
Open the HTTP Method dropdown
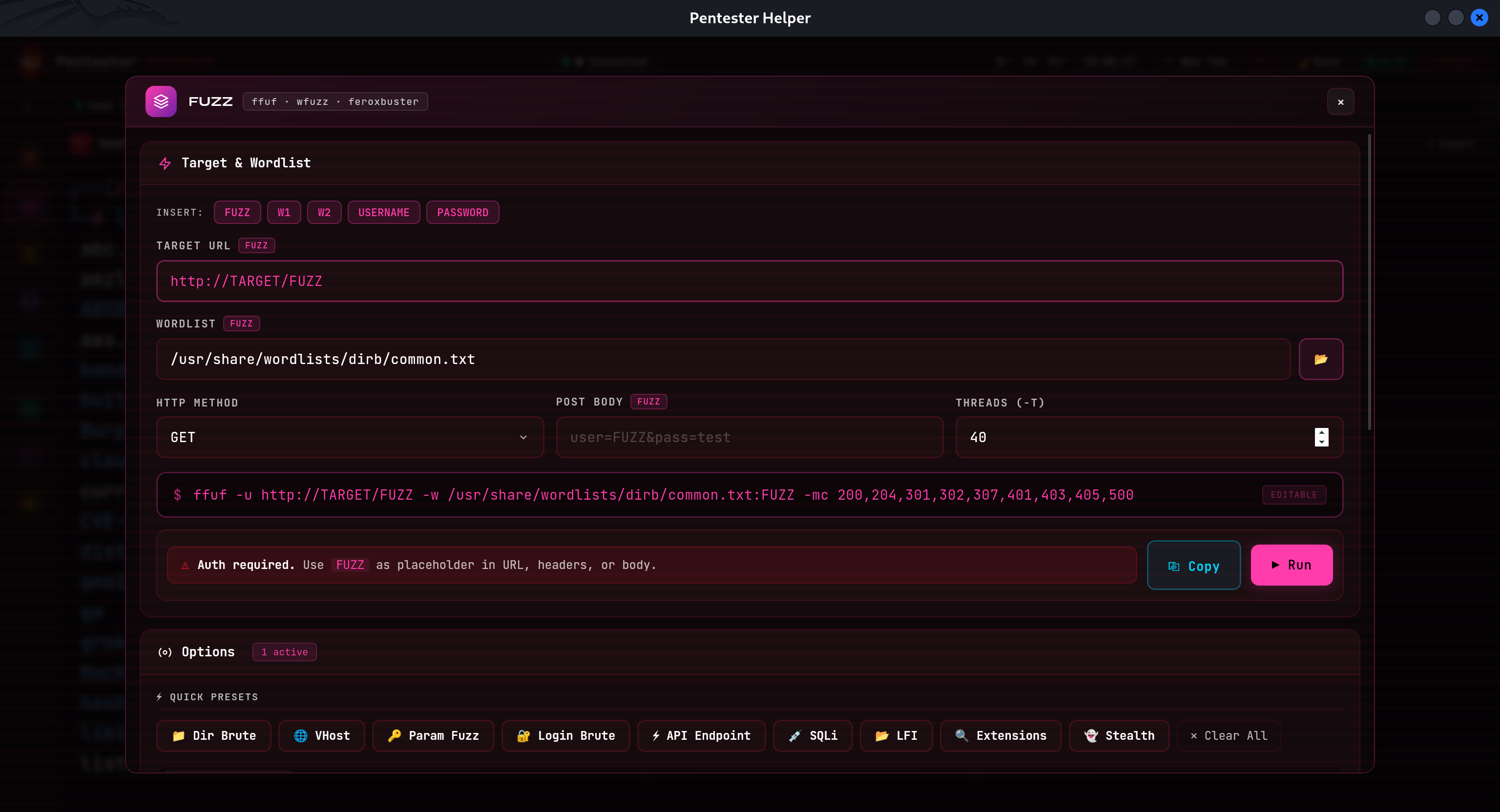350,437
